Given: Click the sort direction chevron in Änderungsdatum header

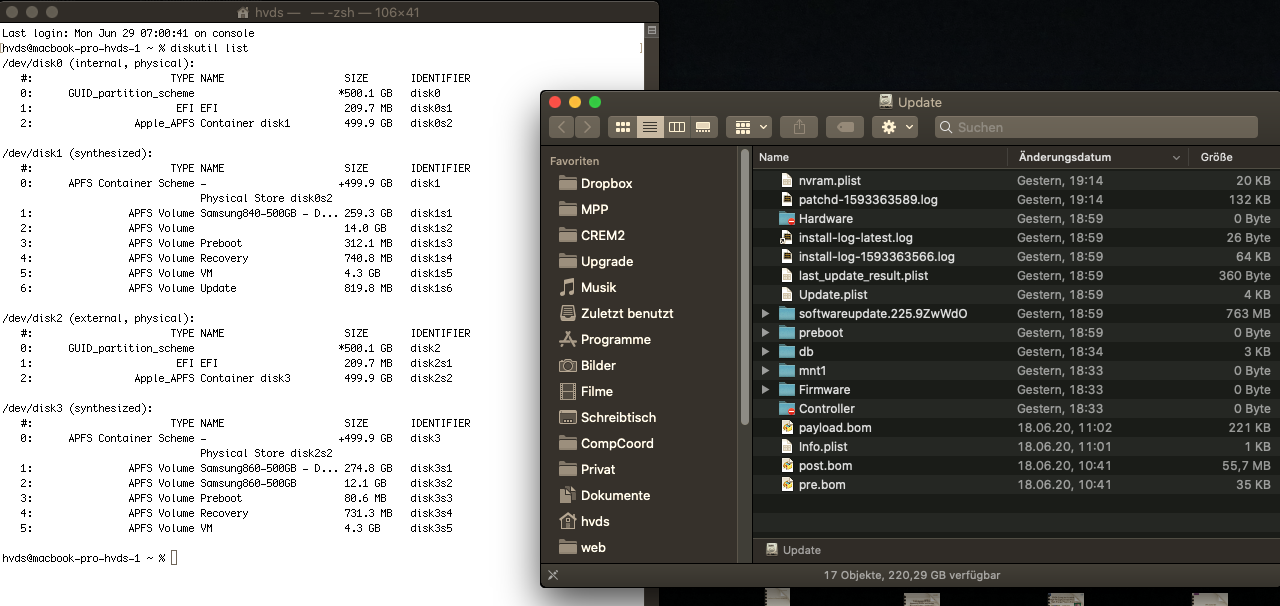Looking at the screenshot, I should 1176,158.
